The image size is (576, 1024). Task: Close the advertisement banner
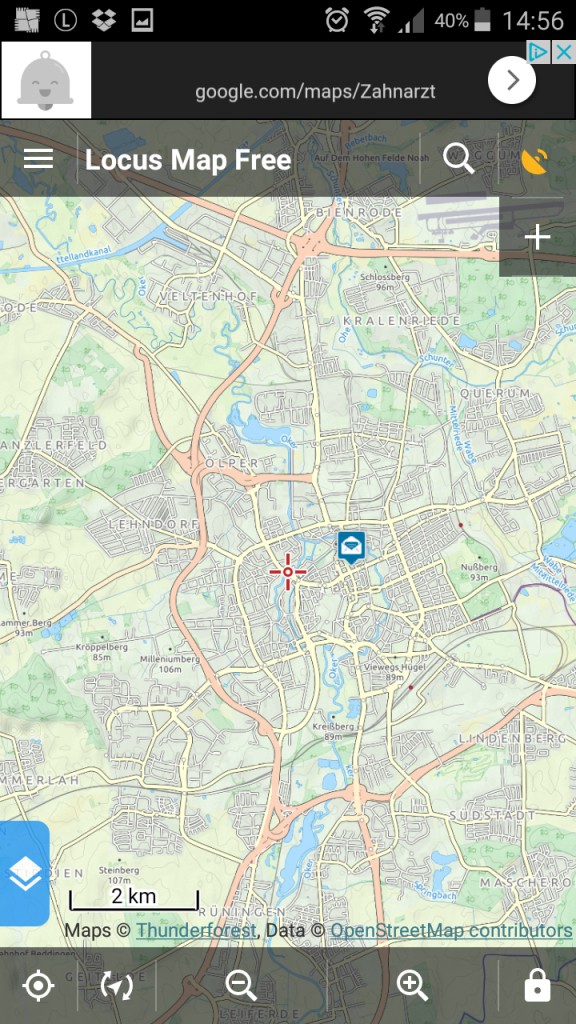coord(564,52)
